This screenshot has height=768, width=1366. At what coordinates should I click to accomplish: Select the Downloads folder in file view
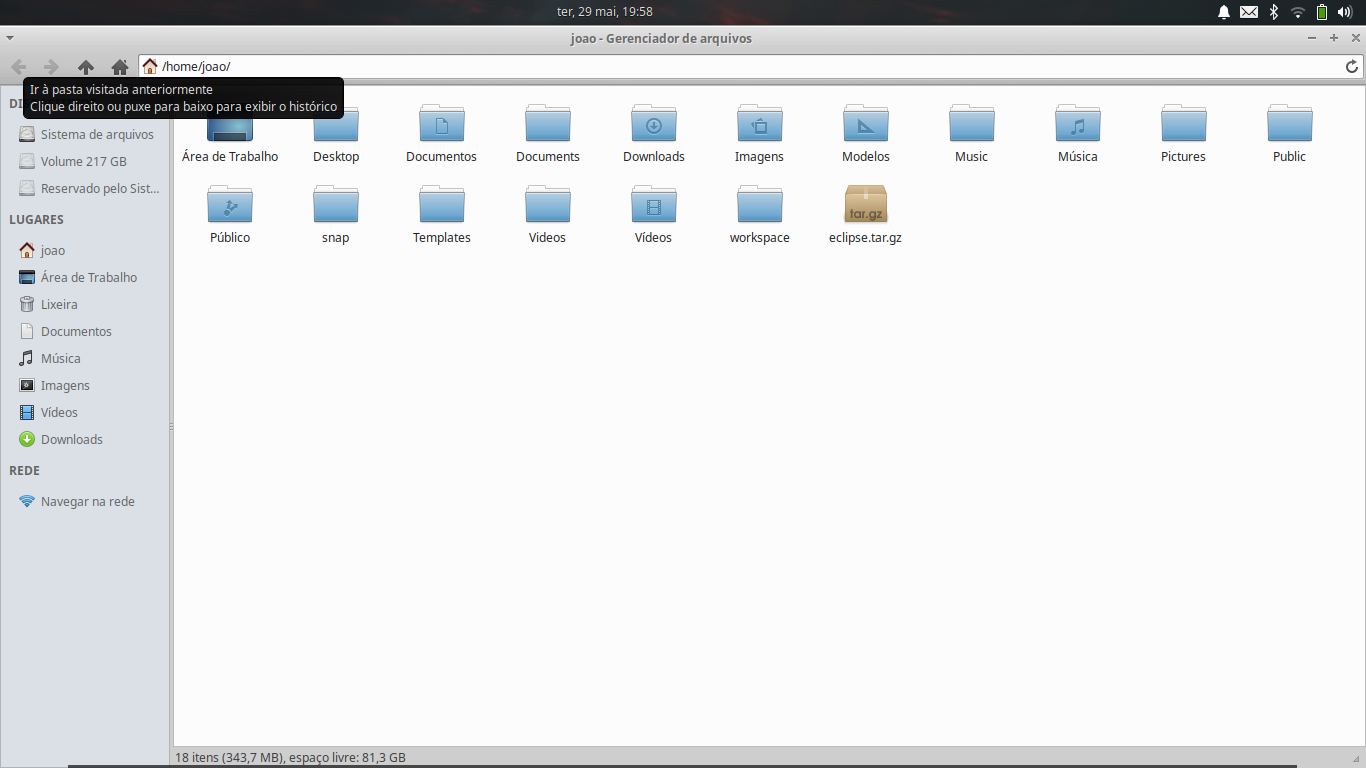tap(654, 135)
